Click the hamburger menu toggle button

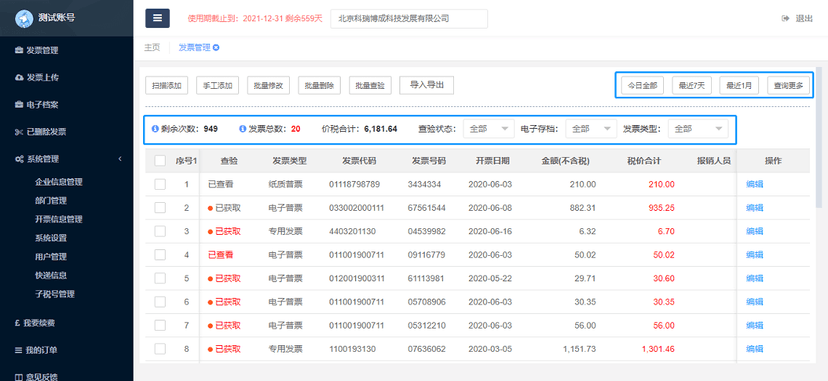[x=157, y=18]
